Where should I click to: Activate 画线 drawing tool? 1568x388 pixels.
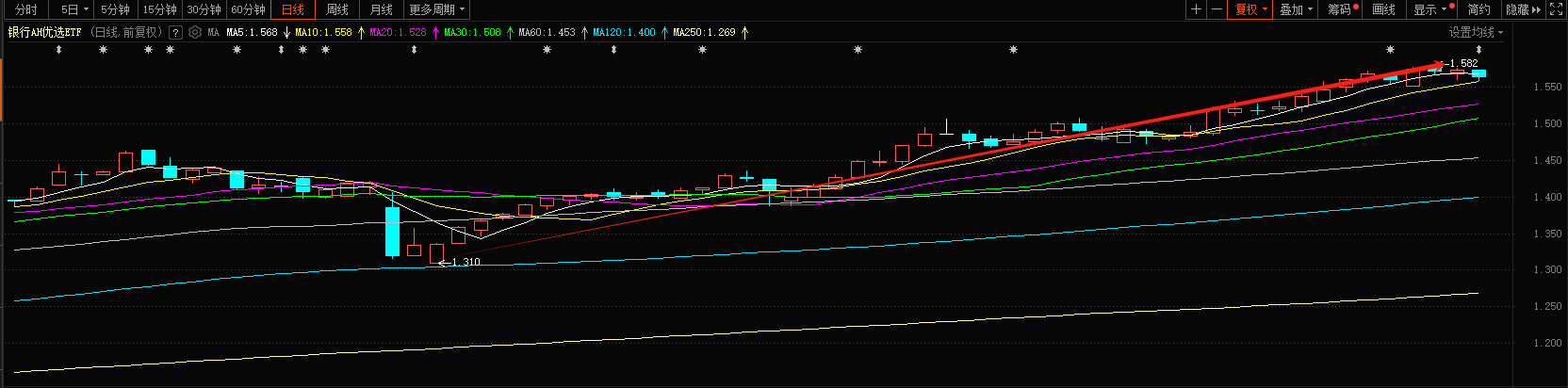point(1384,9)
